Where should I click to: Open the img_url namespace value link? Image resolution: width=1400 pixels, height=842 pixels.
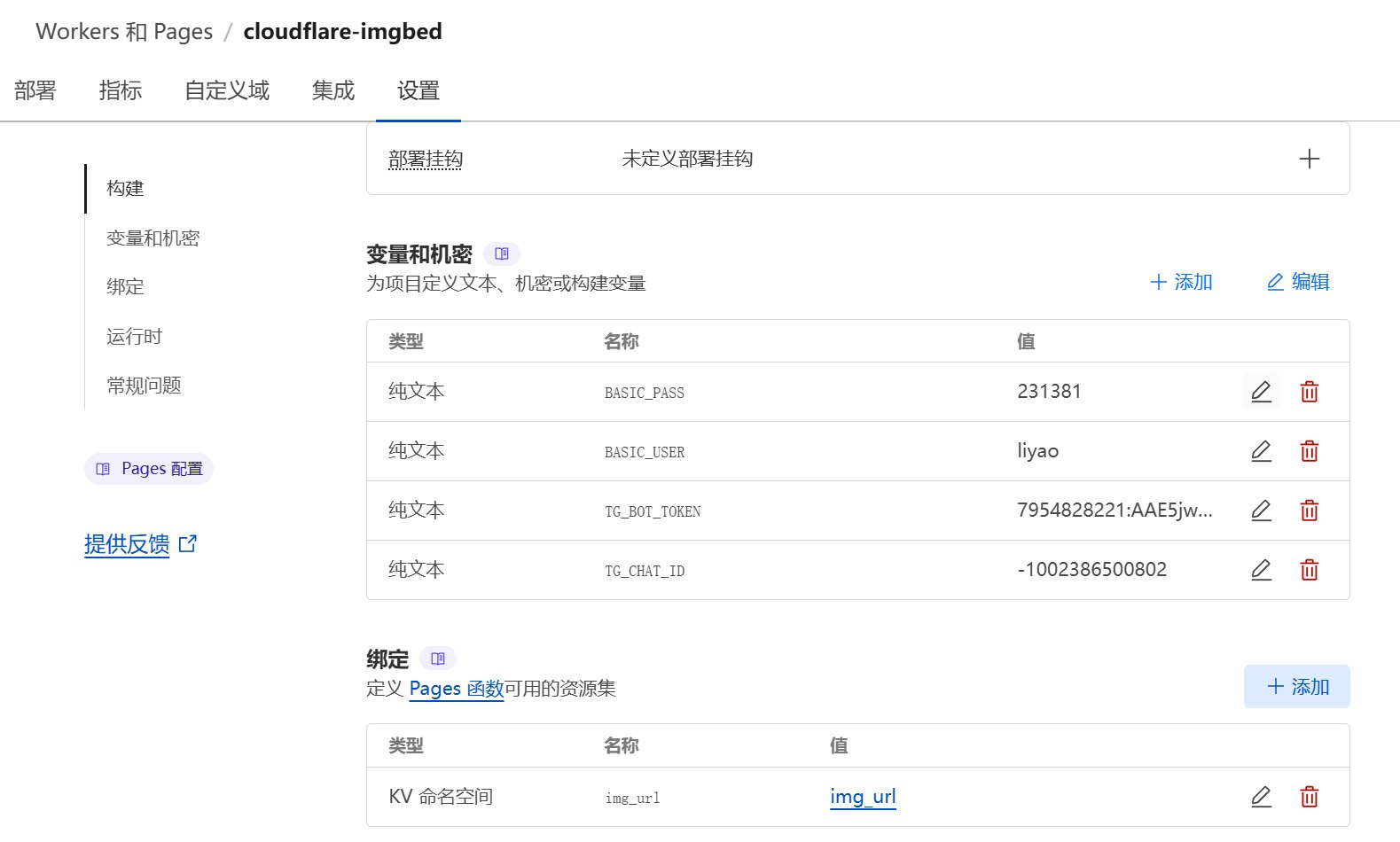click(x=863, y=797)
